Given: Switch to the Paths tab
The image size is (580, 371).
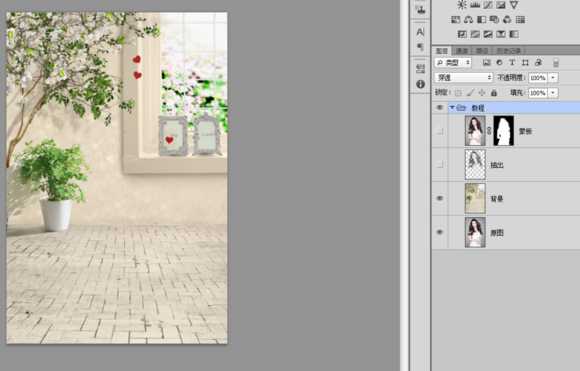Looking at the screenshot, I should [482, 50].
